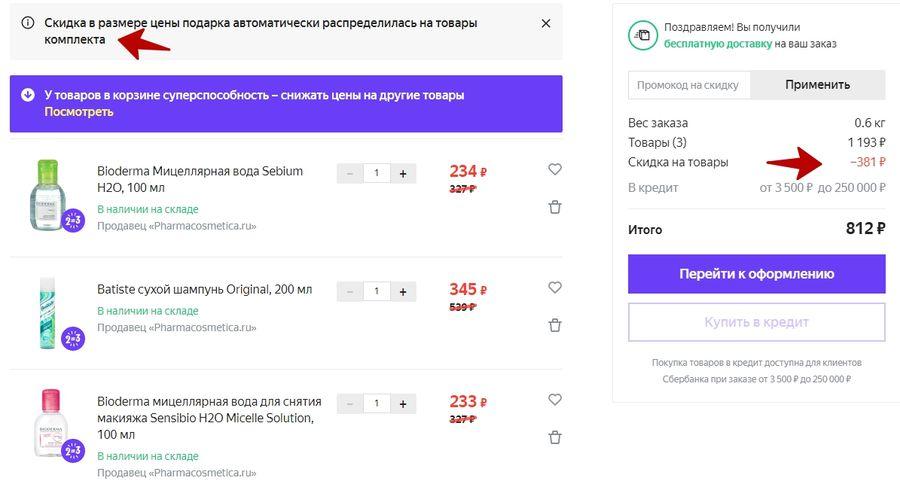Delete Bioderma Sebium H2O with trash icon
The width and height of the screenshot is (900, 490).
tap(554, 207)
